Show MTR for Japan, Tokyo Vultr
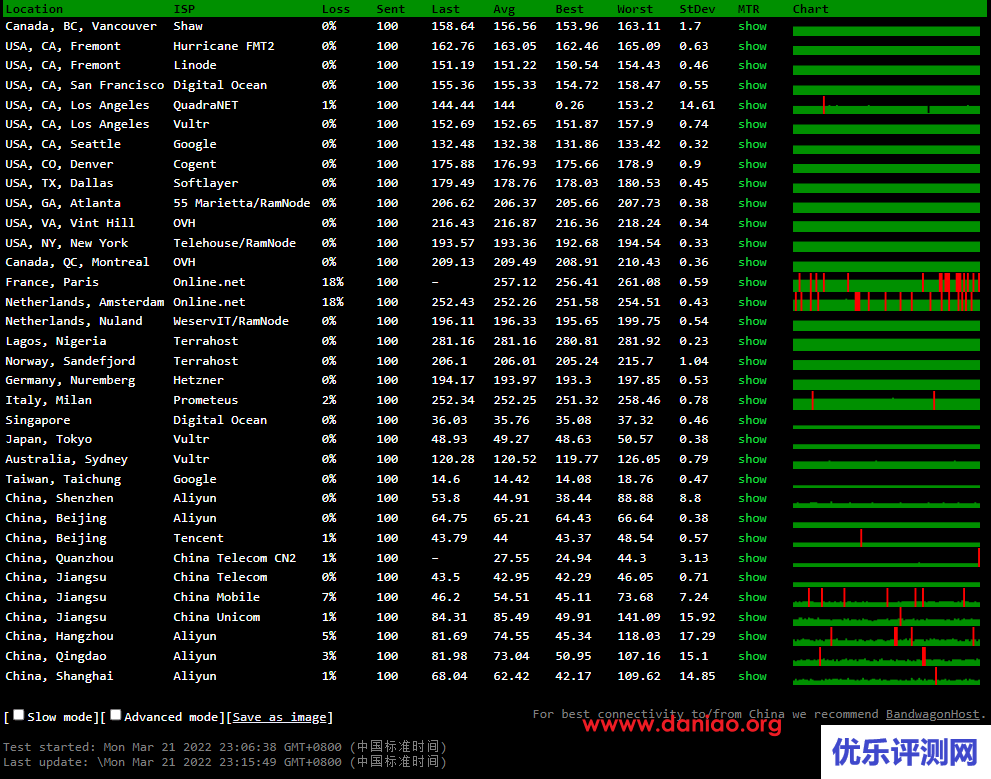 click(x=752, y=439)
